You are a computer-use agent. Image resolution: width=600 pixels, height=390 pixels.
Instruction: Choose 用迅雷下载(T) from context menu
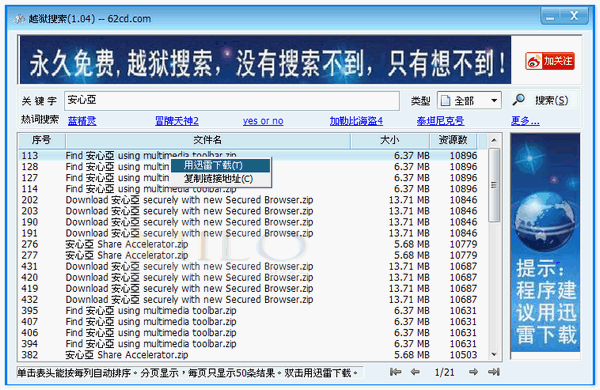(220, 165)
